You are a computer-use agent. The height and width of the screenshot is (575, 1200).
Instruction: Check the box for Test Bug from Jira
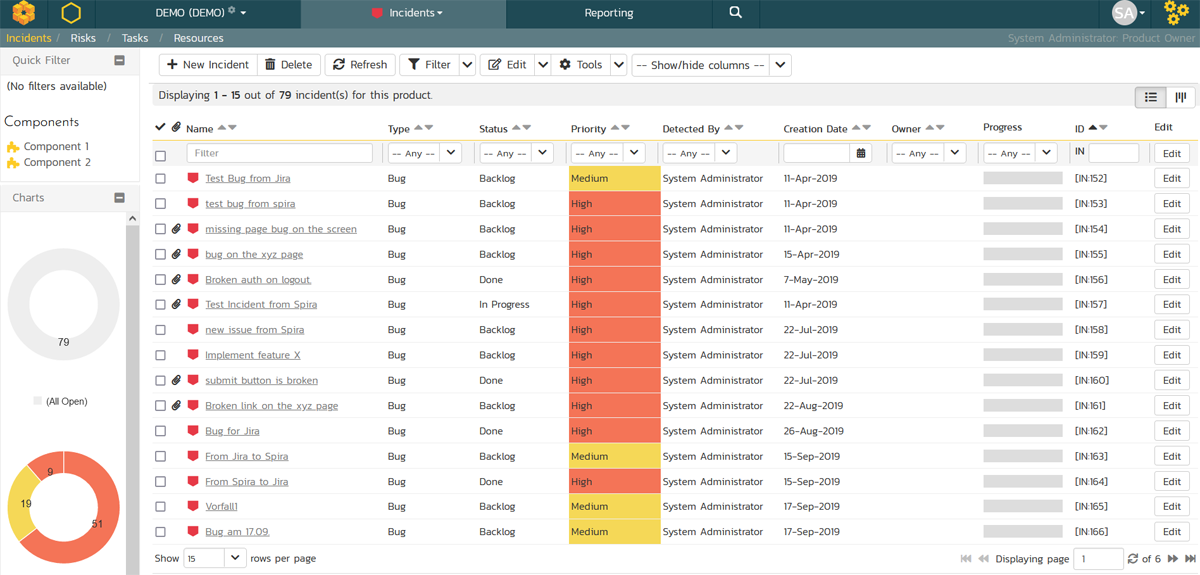pos(160,179)
